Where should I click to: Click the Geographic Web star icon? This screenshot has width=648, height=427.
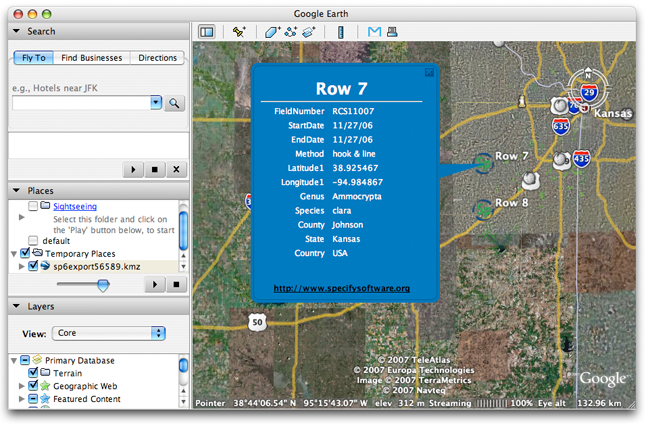[x=45, y=386]
